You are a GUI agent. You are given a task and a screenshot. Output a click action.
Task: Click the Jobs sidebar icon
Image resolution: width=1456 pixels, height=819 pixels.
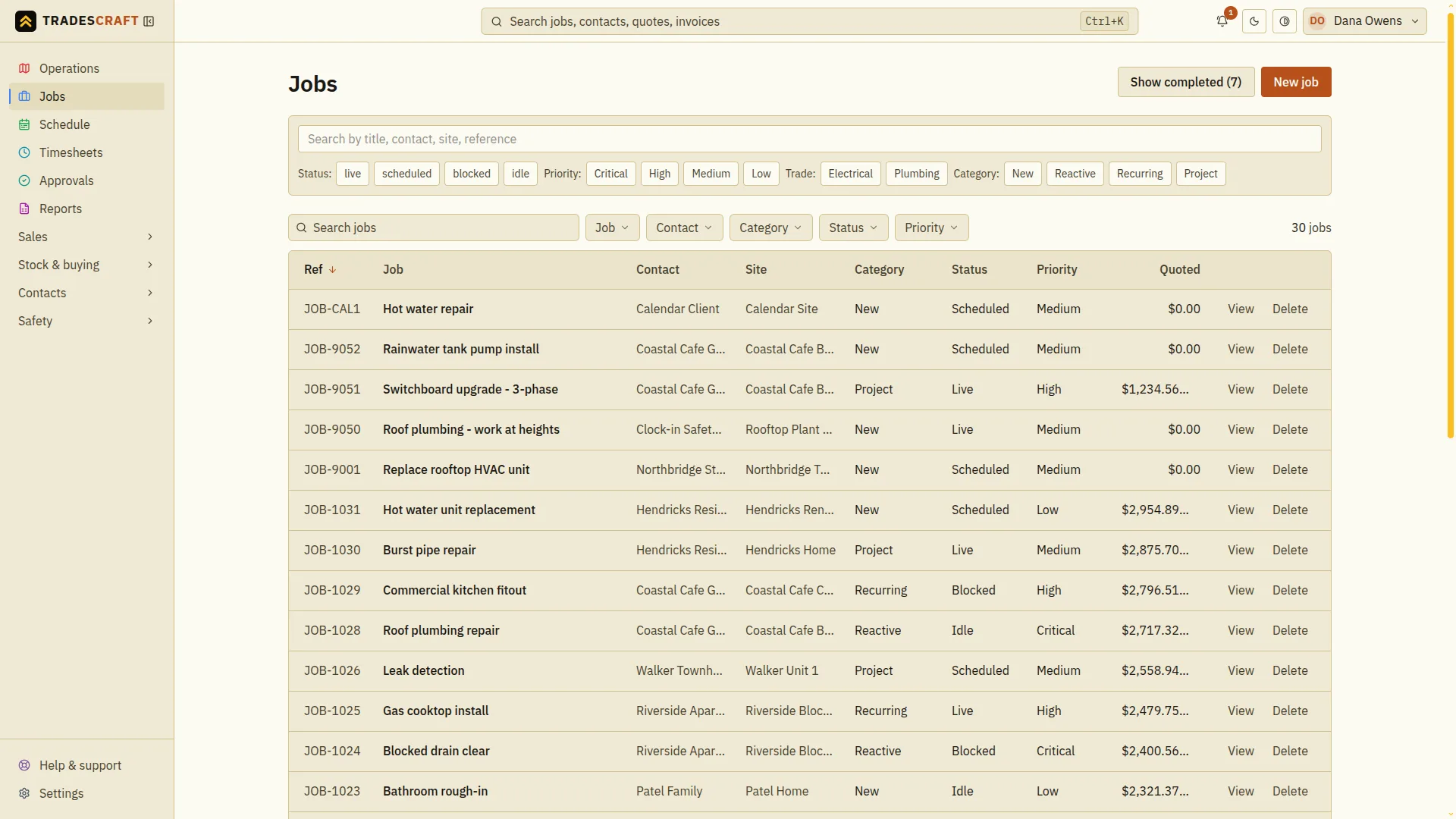pos(24,96)
